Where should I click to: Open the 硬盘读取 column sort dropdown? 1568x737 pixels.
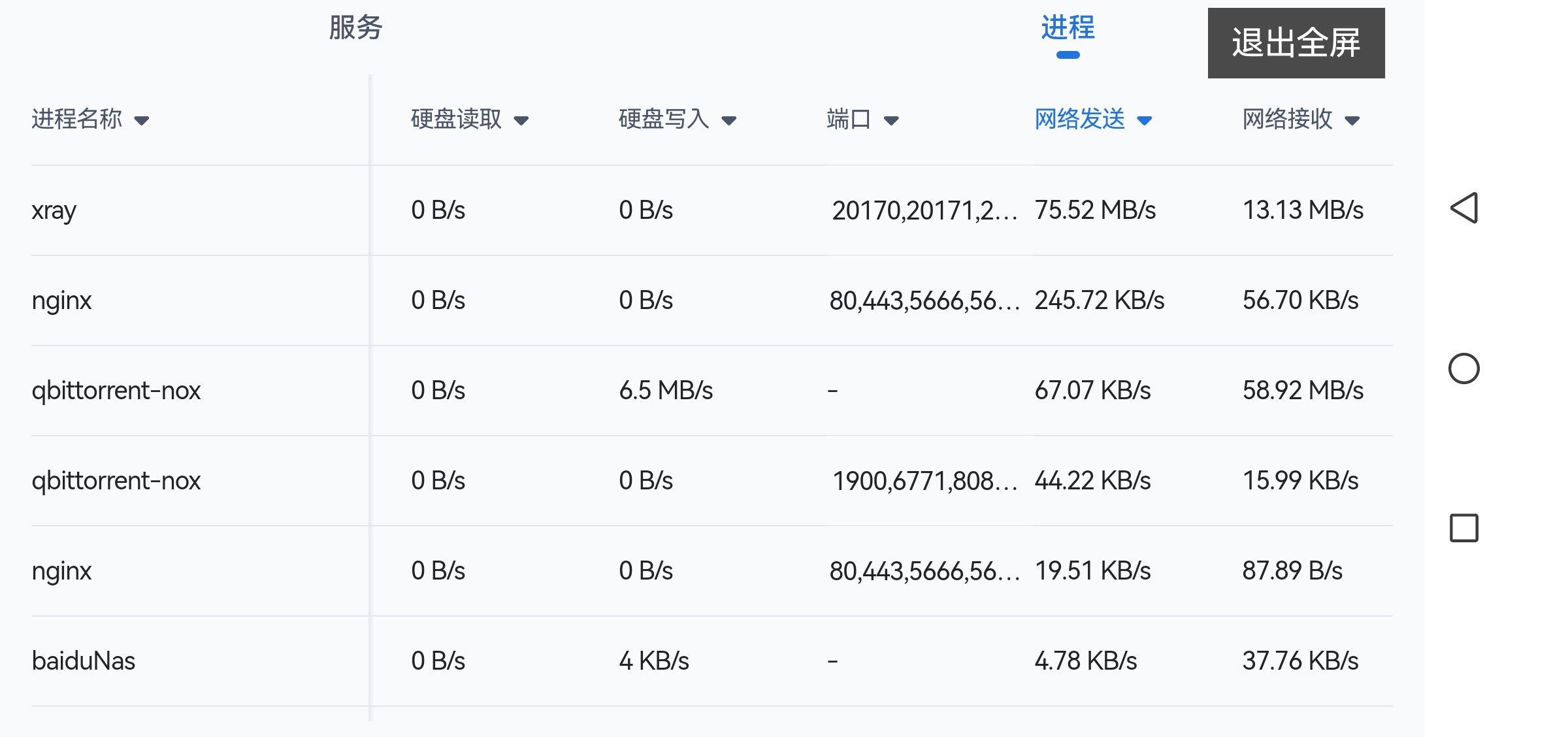pos(522,120)
